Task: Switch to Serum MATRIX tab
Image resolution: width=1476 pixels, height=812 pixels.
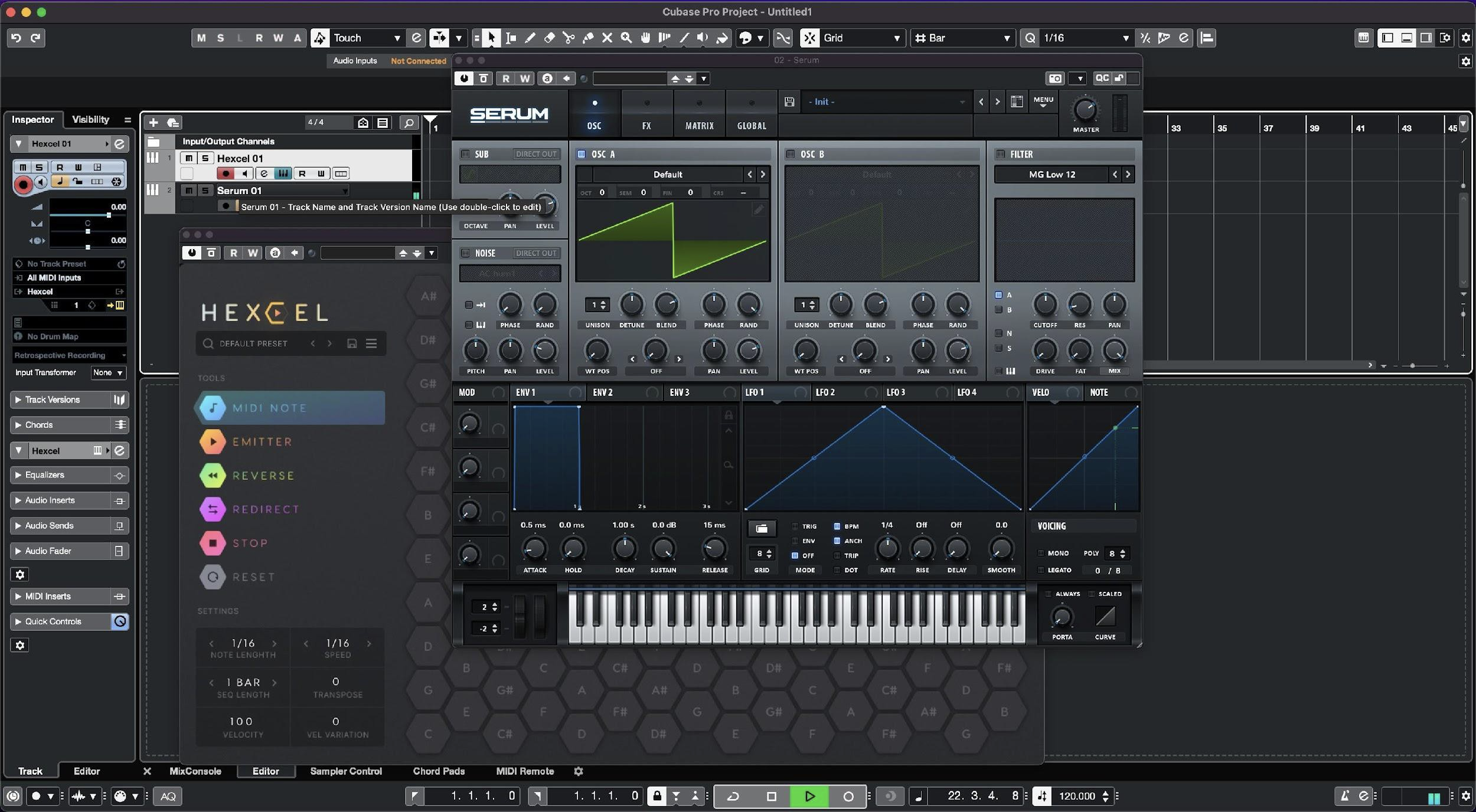Action: [x=699, y=114]
